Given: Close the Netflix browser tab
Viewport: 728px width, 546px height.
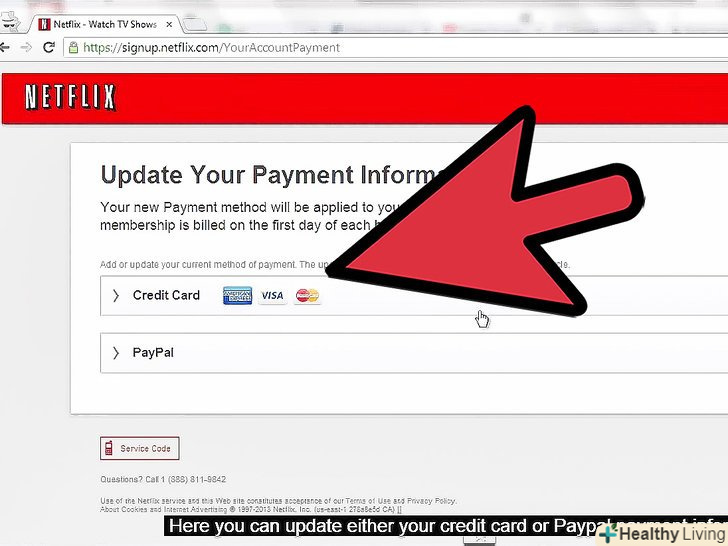Looking at the screenshot, I should pos(169,24).
